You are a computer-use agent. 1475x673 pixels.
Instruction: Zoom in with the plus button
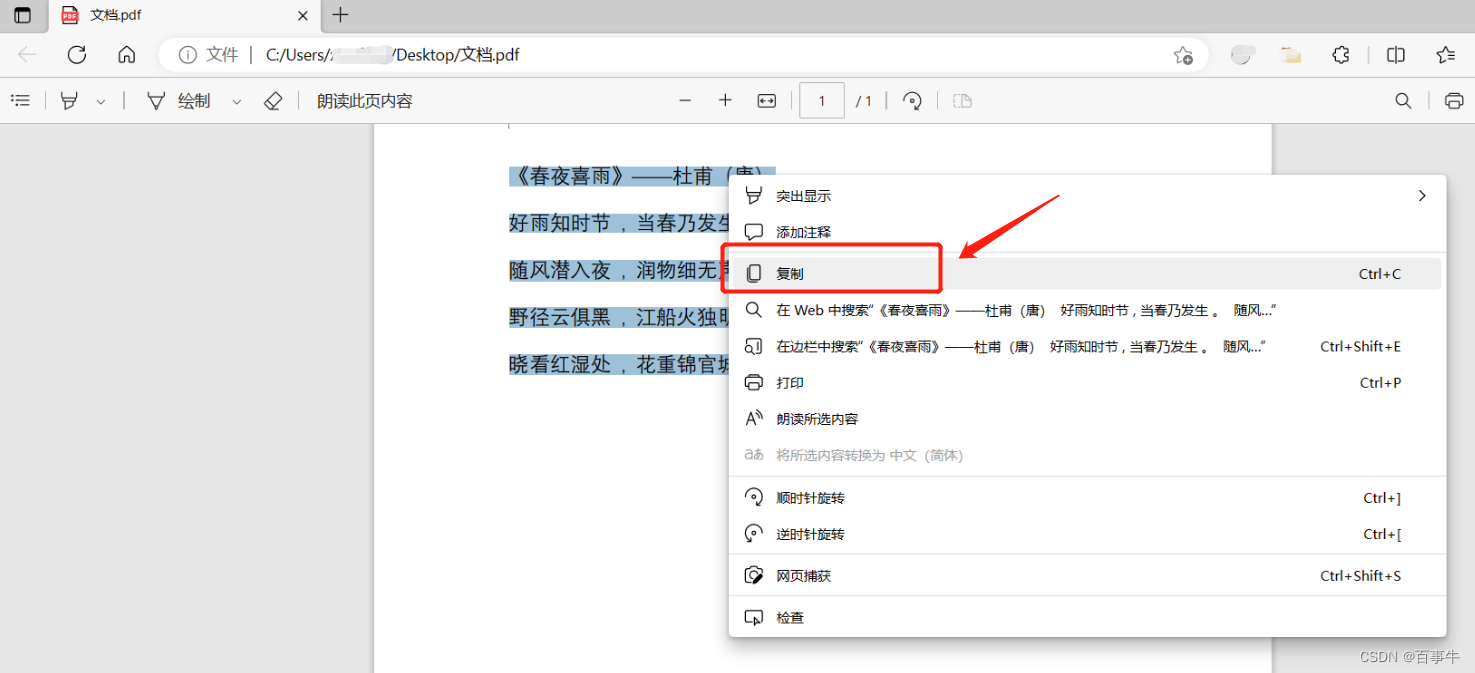coord(726,101)
